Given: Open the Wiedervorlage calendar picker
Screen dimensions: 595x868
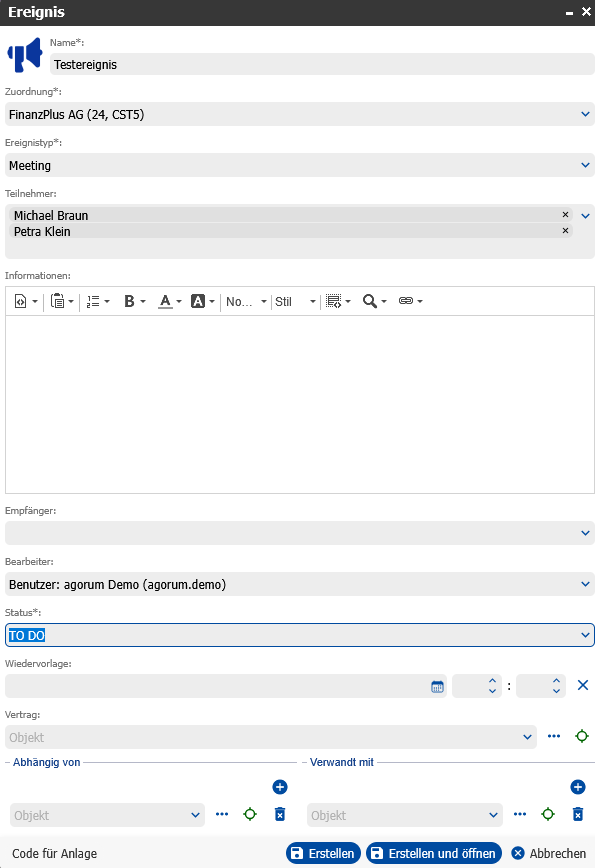Looking at the screenshot, I should tap(437, 686).
